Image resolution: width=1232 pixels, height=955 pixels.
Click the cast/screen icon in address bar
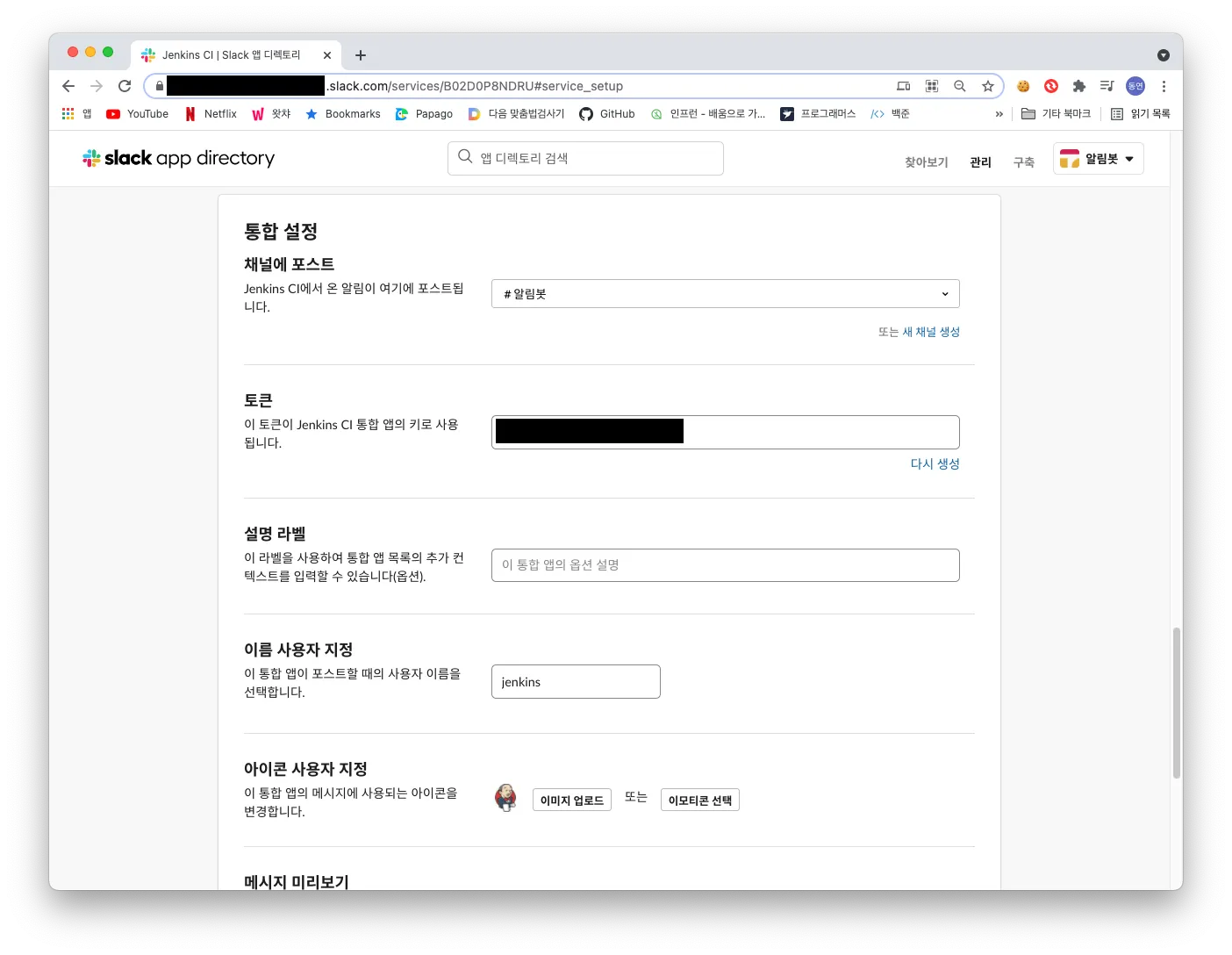904,86
